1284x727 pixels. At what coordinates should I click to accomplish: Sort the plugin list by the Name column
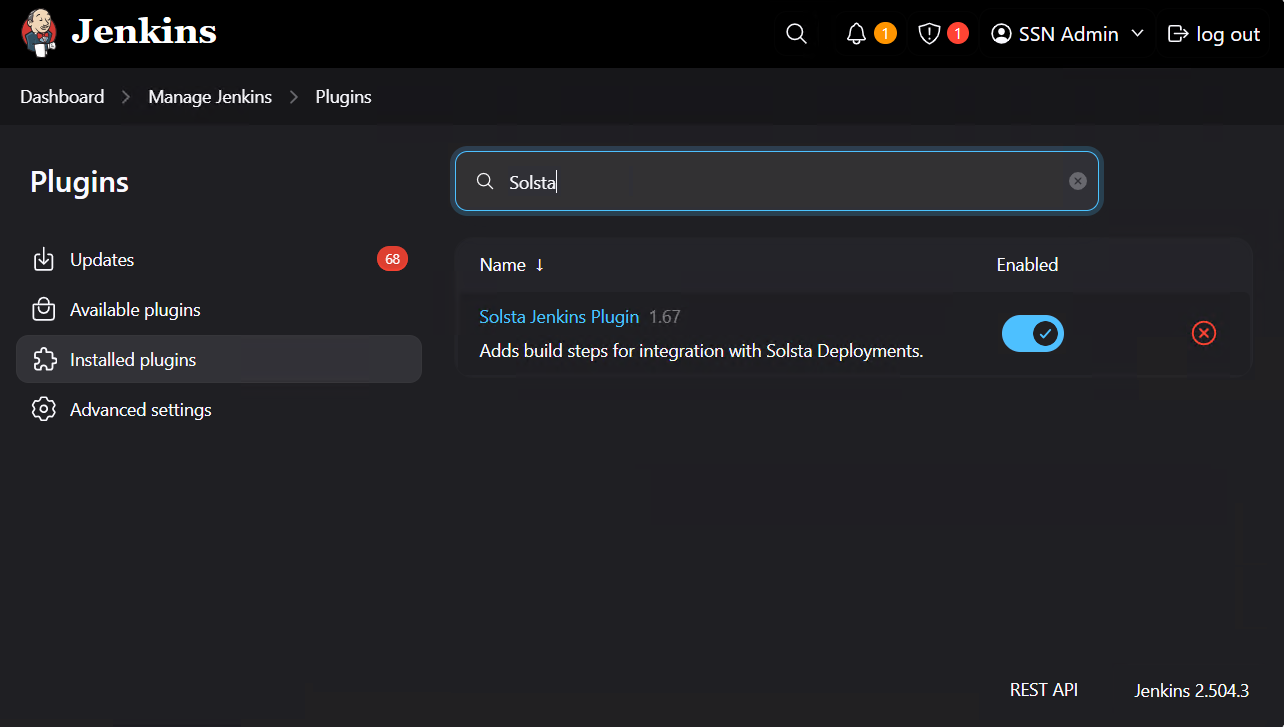(512, 265)
